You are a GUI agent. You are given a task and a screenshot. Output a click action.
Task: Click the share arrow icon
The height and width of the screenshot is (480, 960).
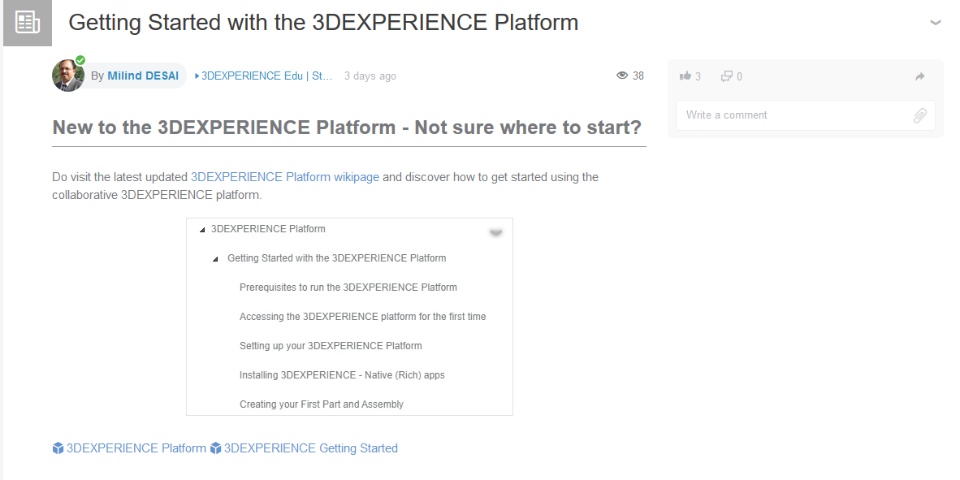click(920, 77)
